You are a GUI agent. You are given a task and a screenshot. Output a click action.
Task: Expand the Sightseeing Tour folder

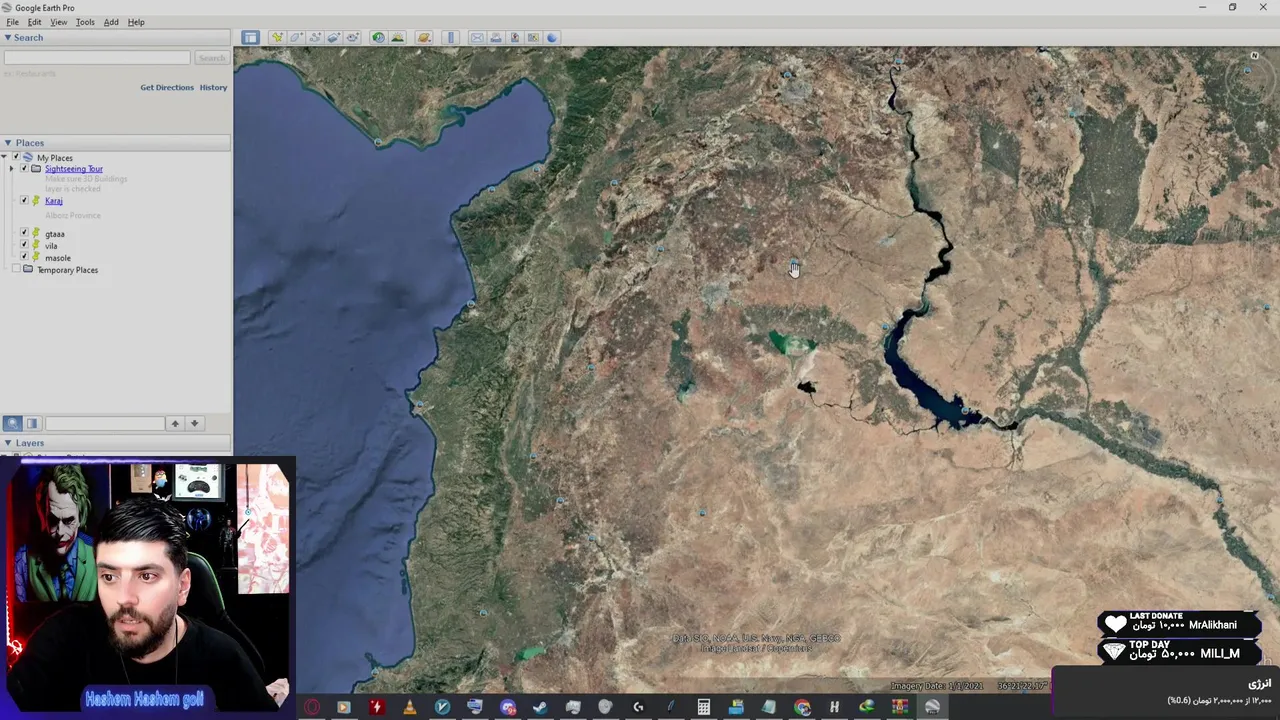[12, 169]
